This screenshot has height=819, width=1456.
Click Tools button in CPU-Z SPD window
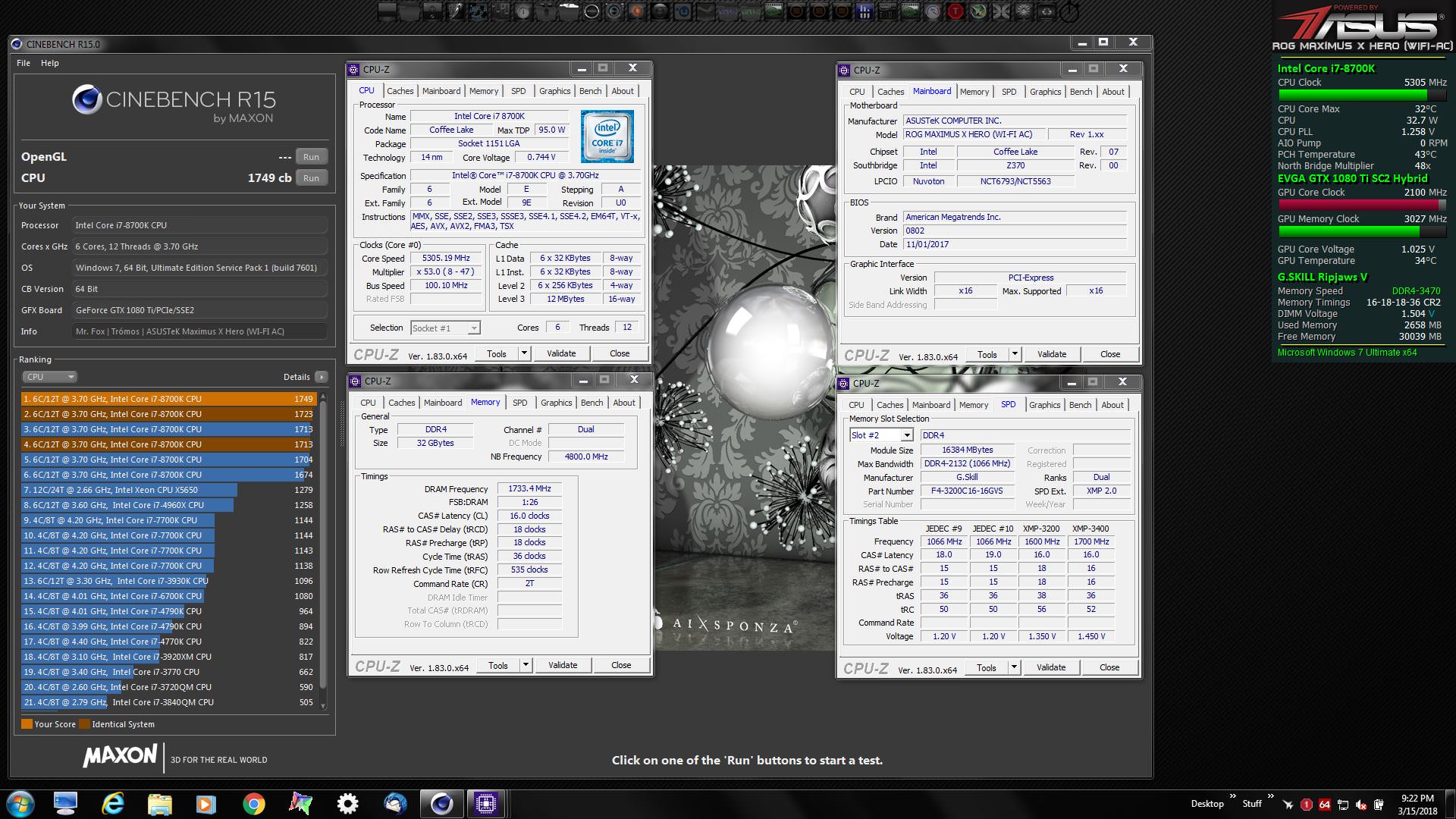(987, 667)
